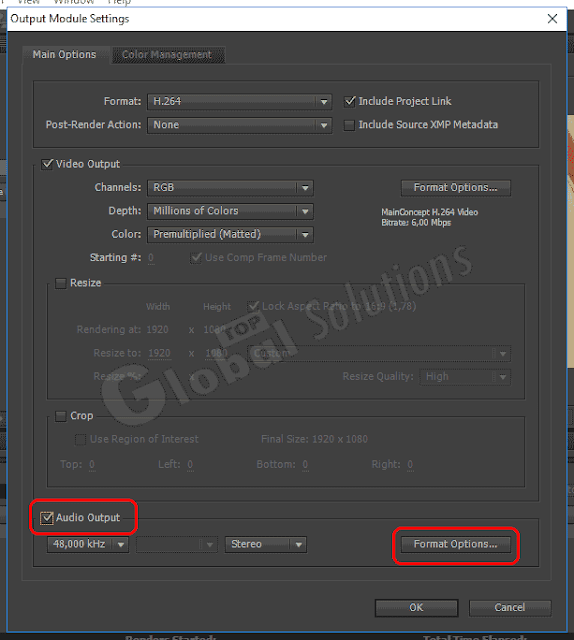This screenshot has height=640, width=574.
Task: Open the Stereo channels dropdown
Action: pos(265,544)
